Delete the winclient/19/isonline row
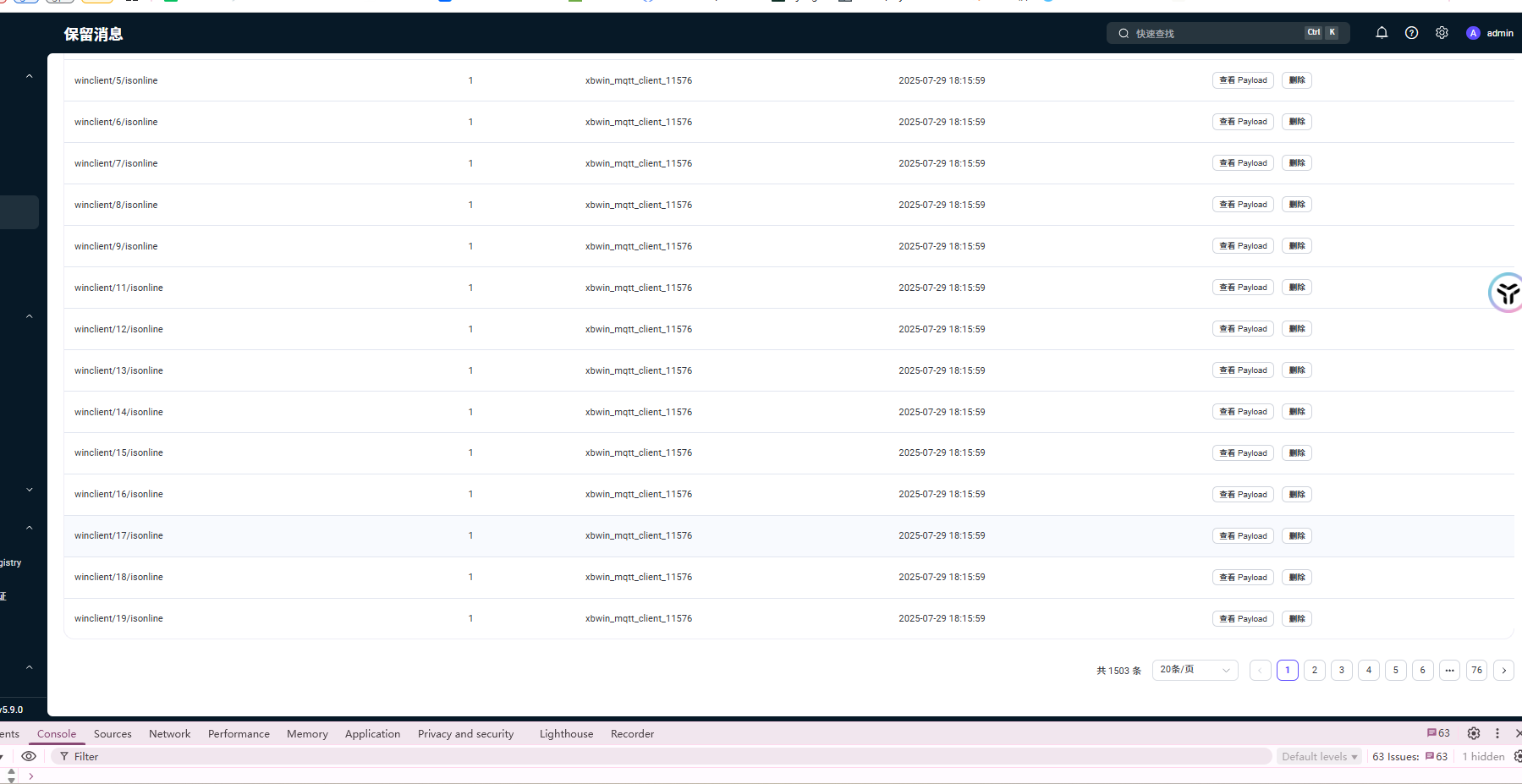This screenshot has width=1522, height=784. coord(1297,619)
